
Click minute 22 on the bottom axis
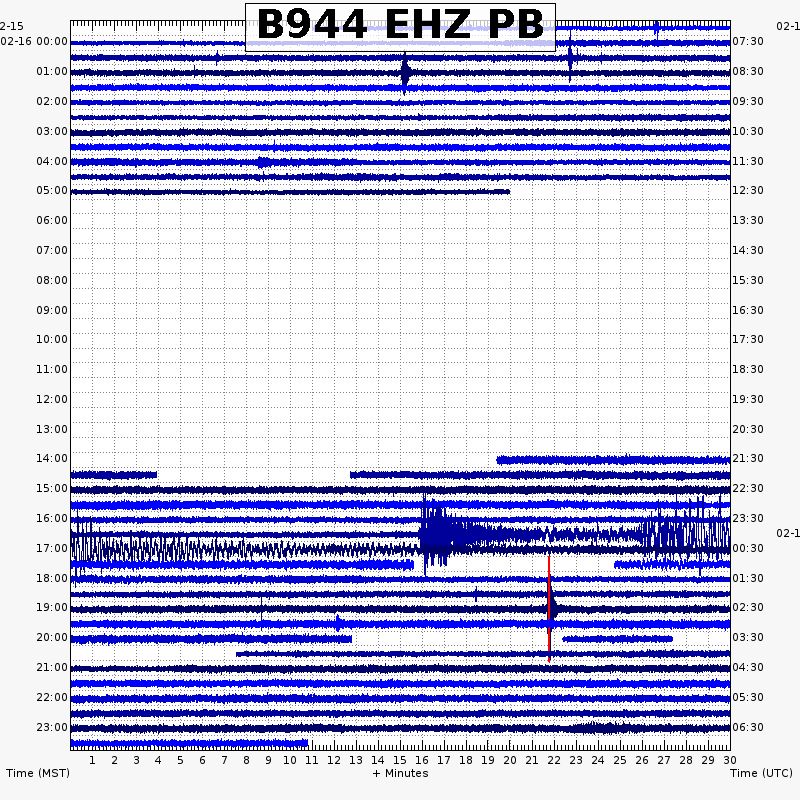[554, 760]
